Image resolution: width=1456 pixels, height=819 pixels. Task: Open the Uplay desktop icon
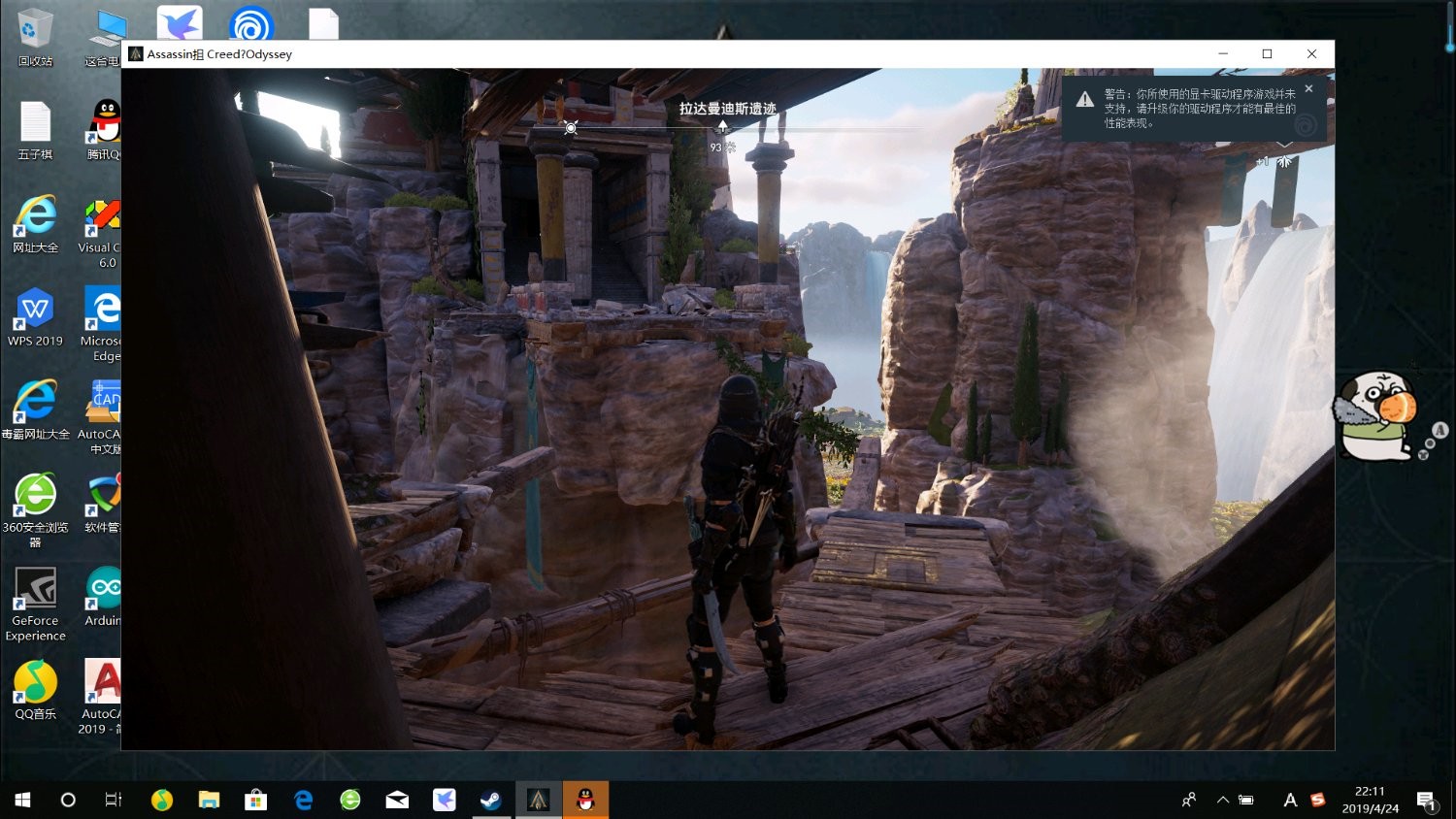(251, 23)
